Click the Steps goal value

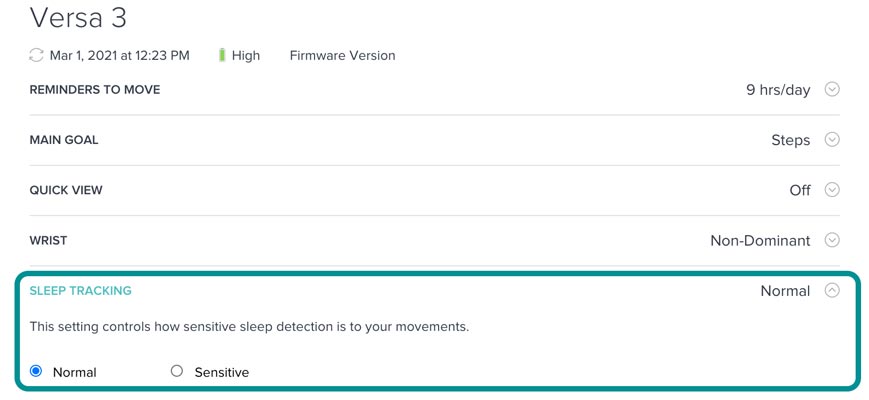pyautogui.click(x=790, y=140)
